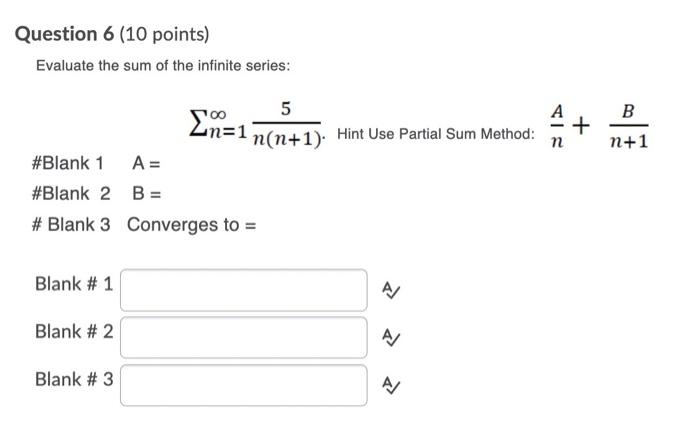This screenshot has width=700, height=421.
Task: Click the 'Blank # 2' field label
Action: coord(74,332)
